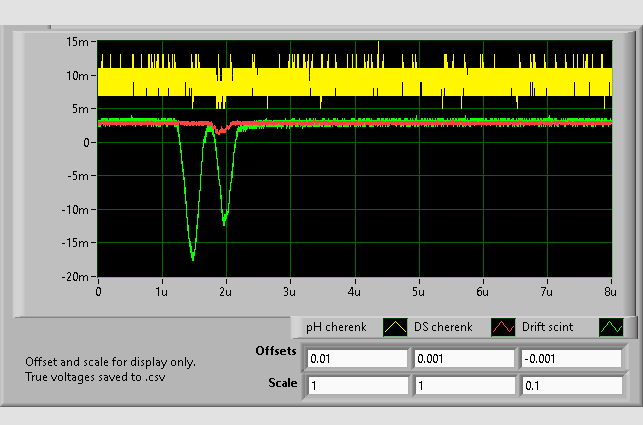Viewport: 643px width, 425px height.
Task: Click the green Drift scint plot legend icon
Action: pyautogui.click(x=610, y=327)
